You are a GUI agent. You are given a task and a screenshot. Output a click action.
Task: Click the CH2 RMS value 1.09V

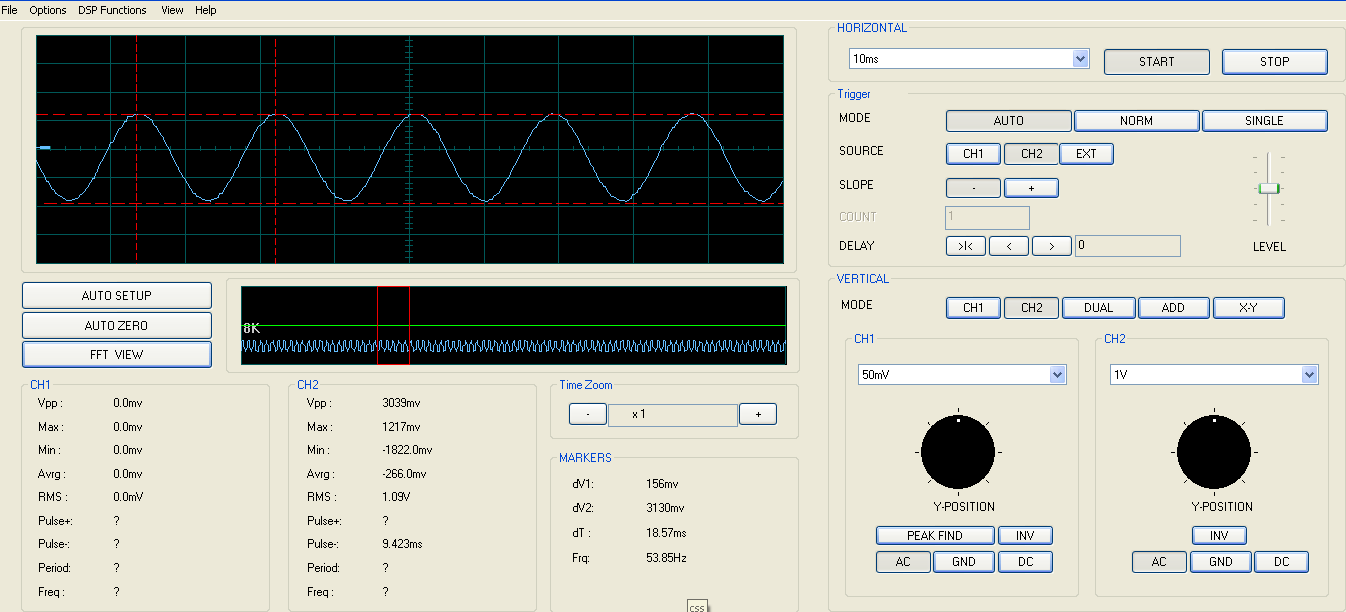tap(396, 497)
